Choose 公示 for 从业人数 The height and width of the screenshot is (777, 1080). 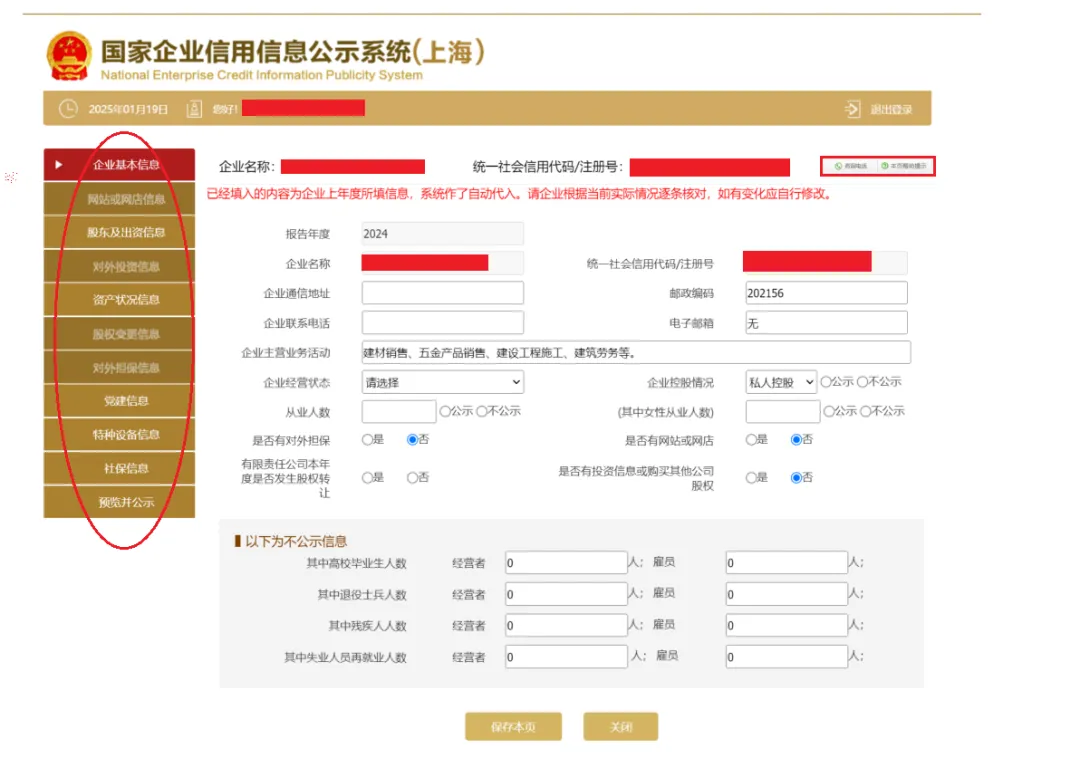point(445,411)
